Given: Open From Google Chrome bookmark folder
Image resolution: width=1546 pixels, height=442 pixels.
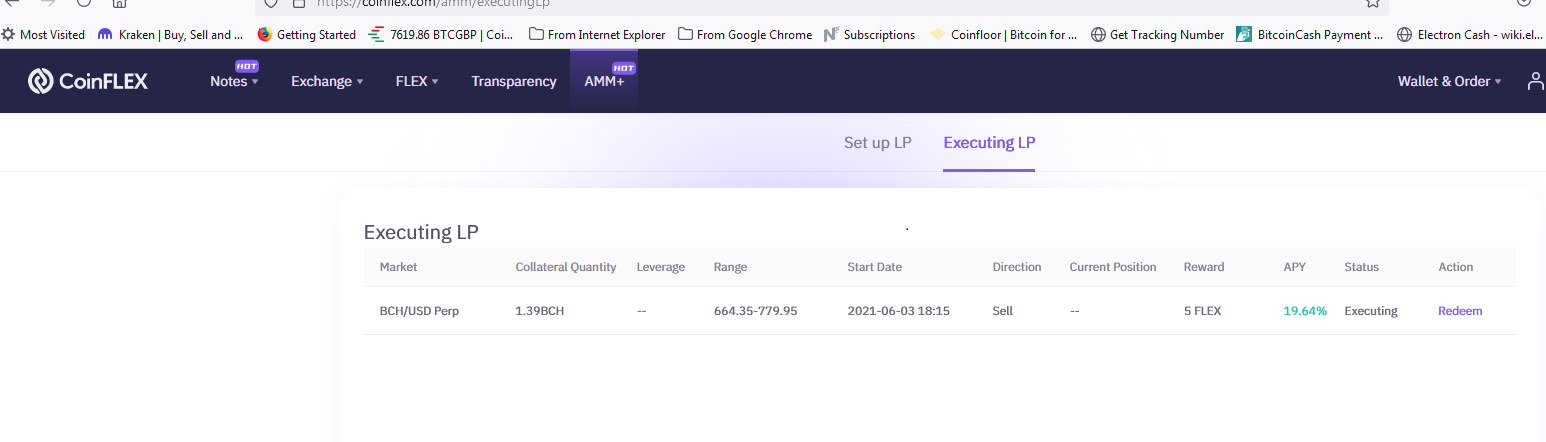Looking at the screenshot, I should coord(745,34).
